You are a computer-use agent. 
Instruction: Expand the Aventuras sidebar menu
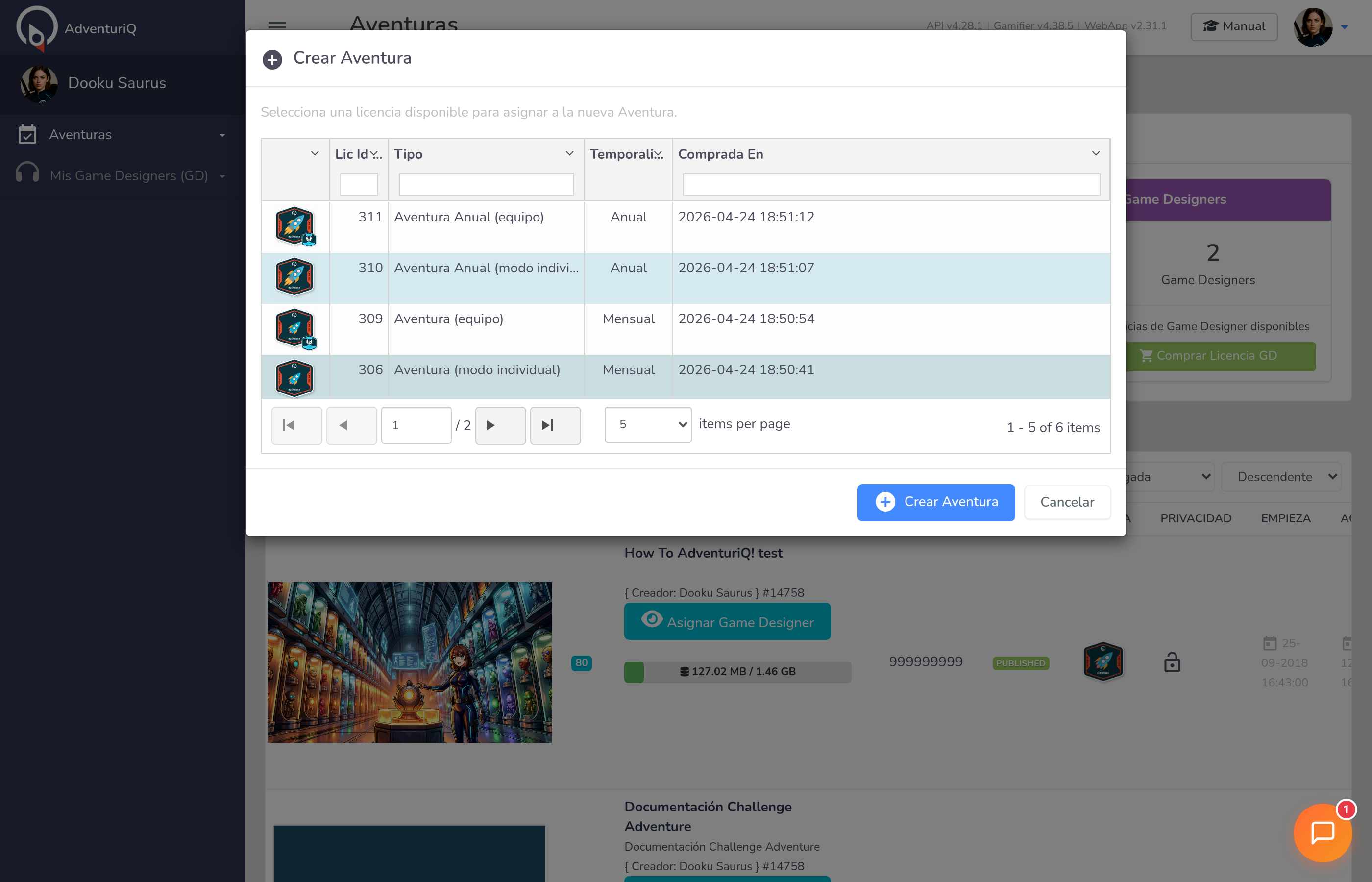(x=222, y=135)
